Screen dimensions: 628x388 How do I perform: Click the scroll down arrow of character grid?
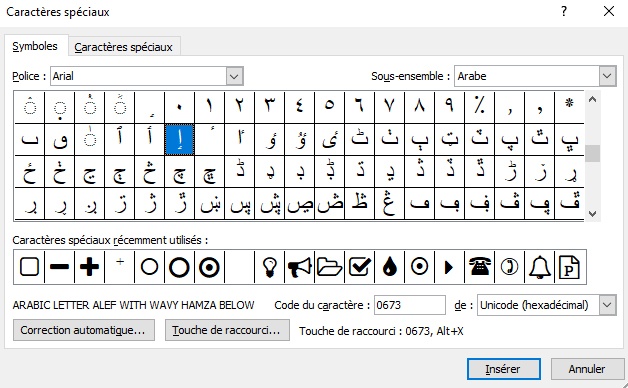[593, 213]
